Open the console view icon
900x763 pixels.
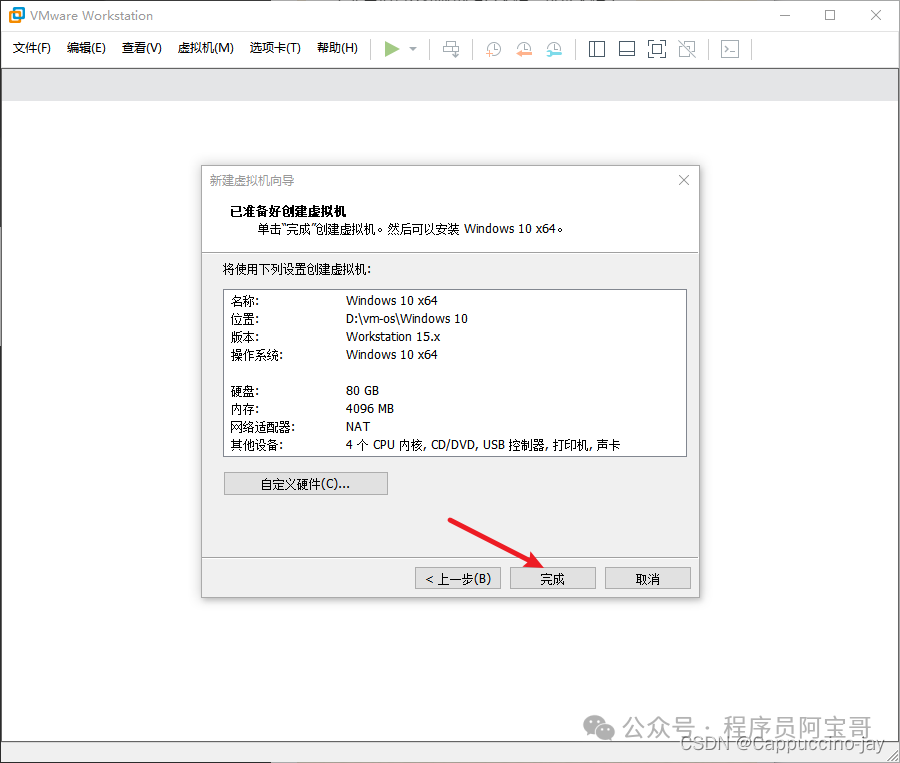tap(730, 49)
